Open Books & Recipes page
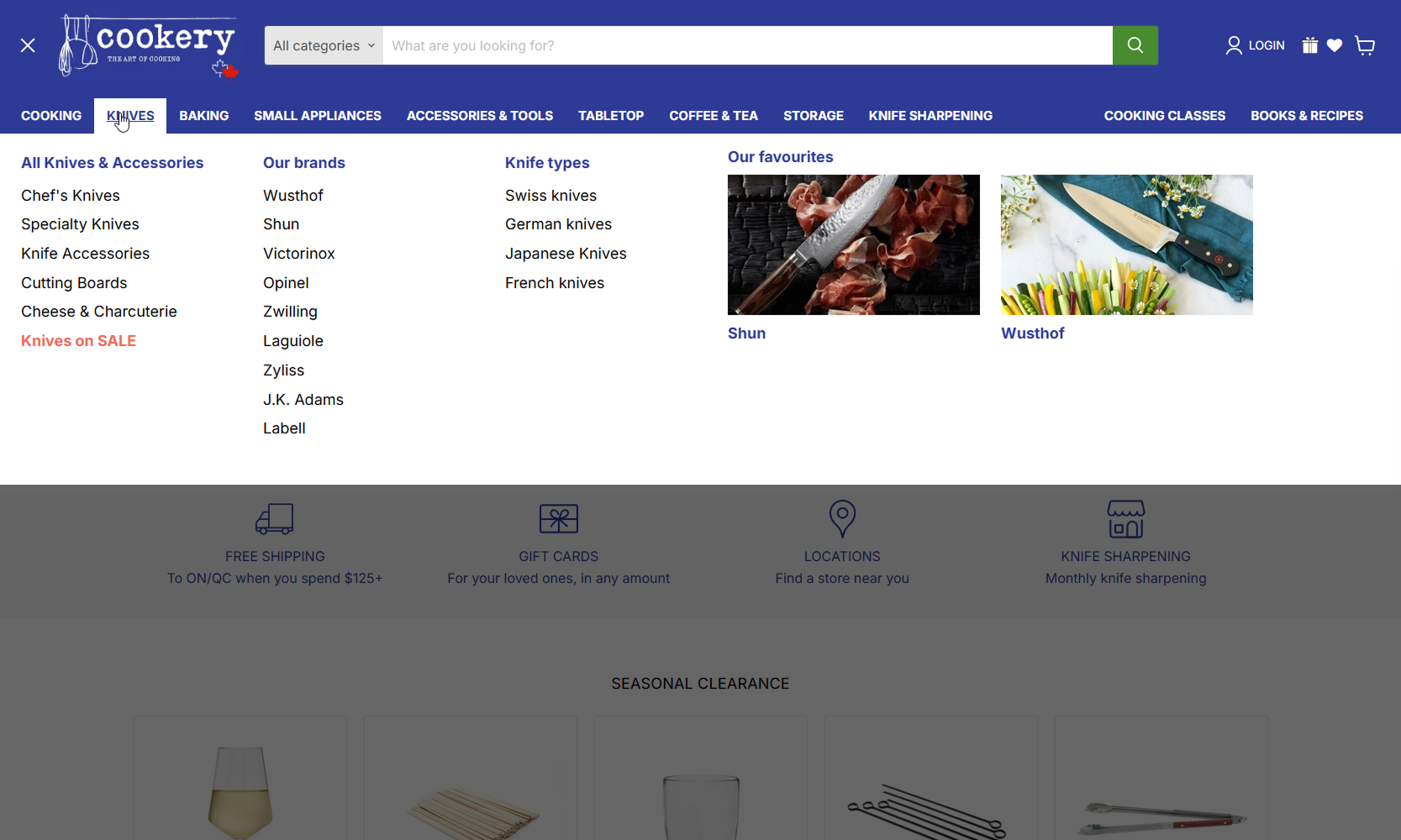The width and height of the screenshot is (1401, 840). pos(1307,116)
